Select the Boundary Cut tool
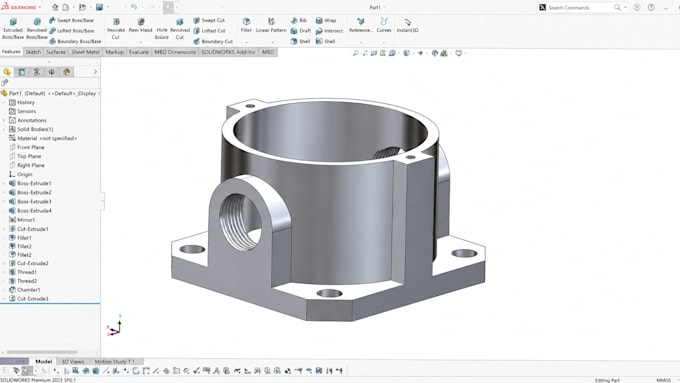680x383 pixels. [x=213, y=41]
